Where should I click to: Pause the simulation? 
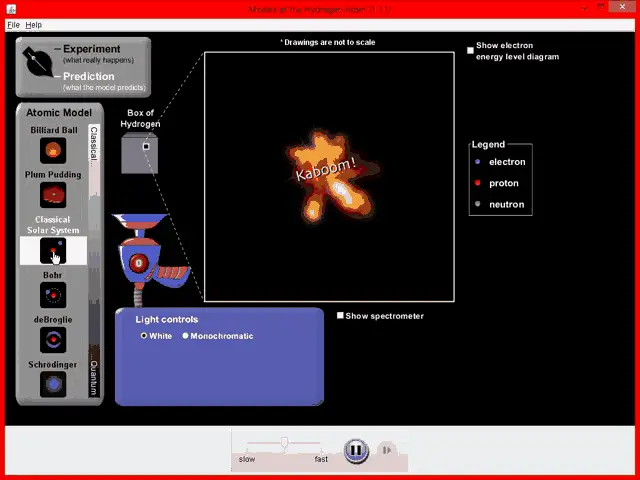pos(356,451)
